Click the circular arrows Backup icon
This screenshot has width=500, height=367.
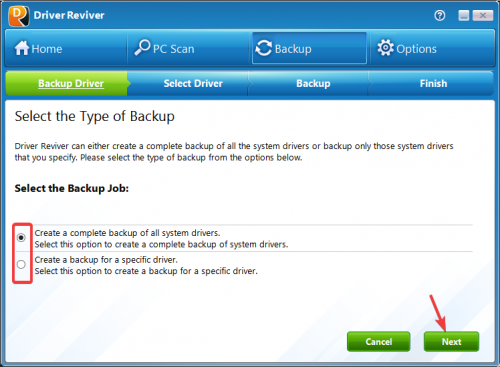[264, 48]
